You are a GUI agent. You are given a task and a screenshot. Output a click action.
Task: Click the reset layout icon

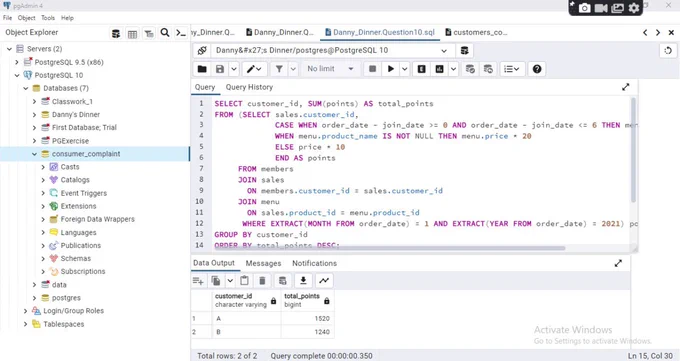[668, 50]
